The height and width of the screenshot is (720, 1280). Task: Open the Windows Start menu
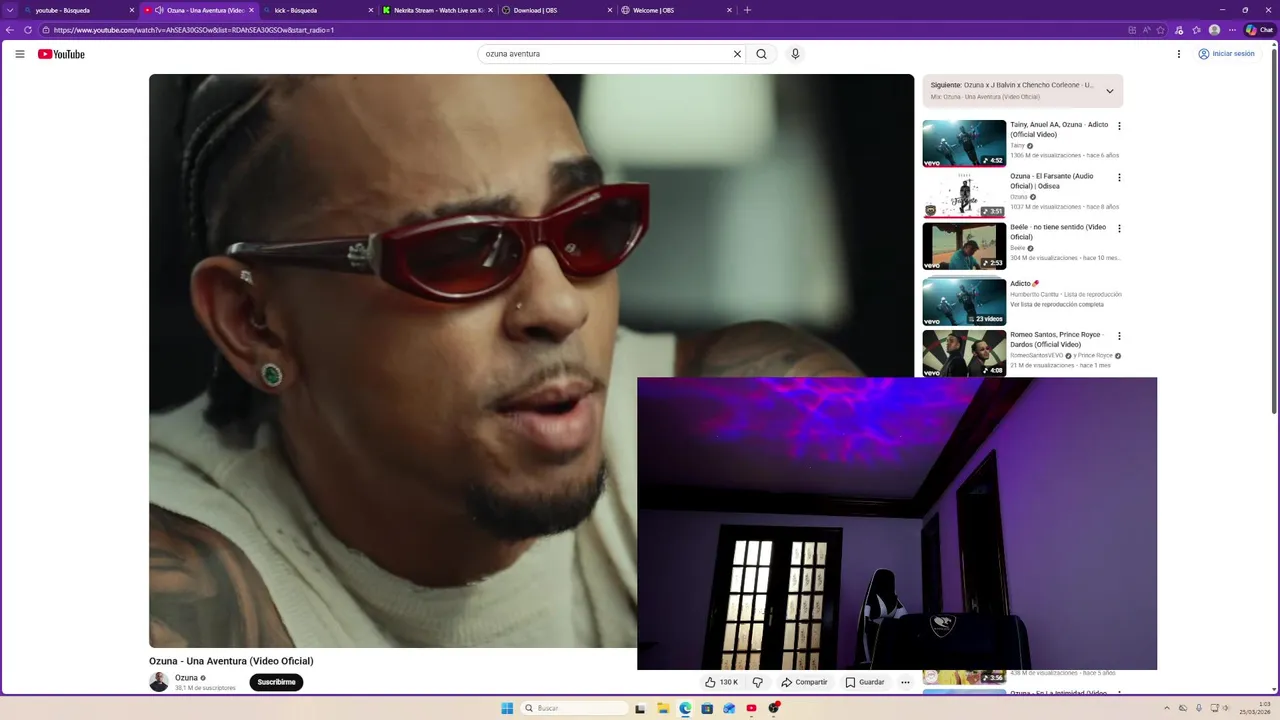click(x=507, y=708)
